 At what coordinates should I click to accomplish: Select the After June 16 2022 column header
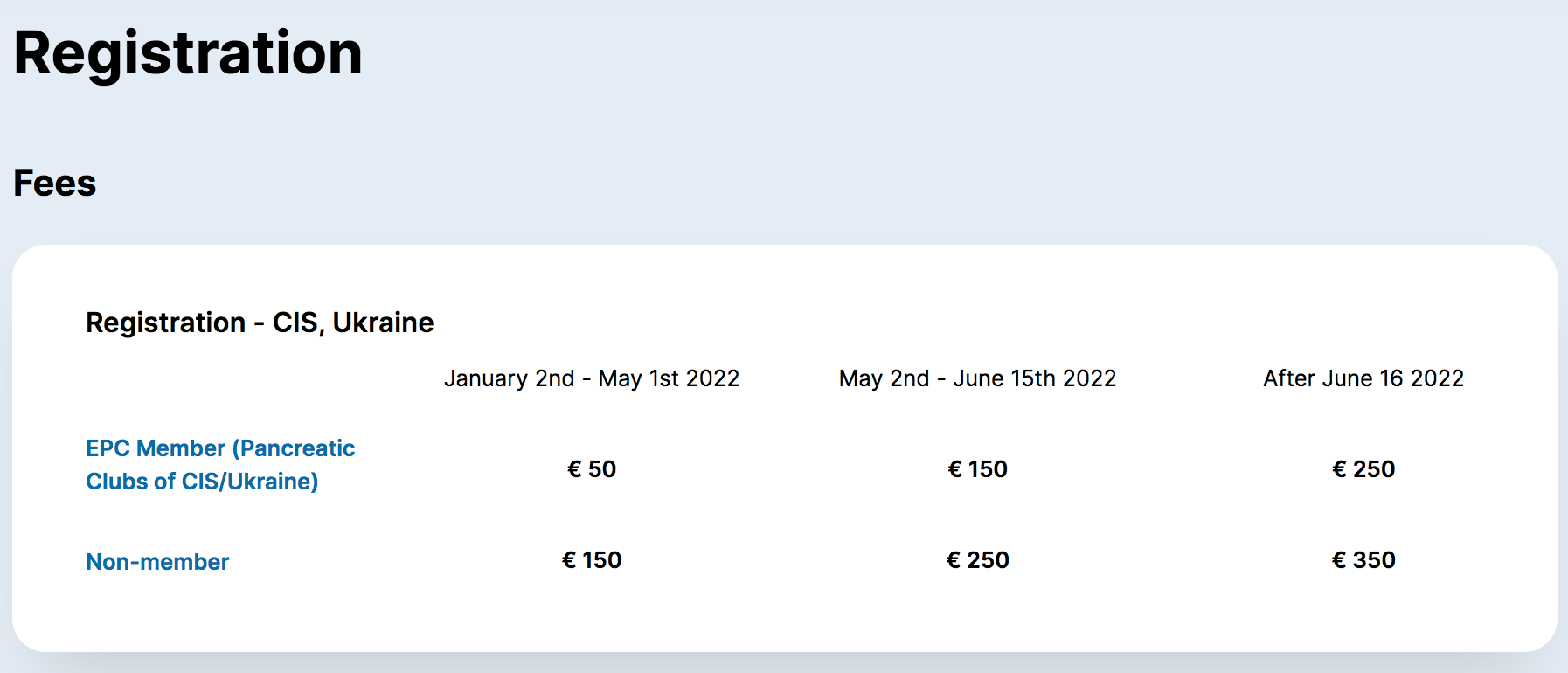tap(1363, 378)
